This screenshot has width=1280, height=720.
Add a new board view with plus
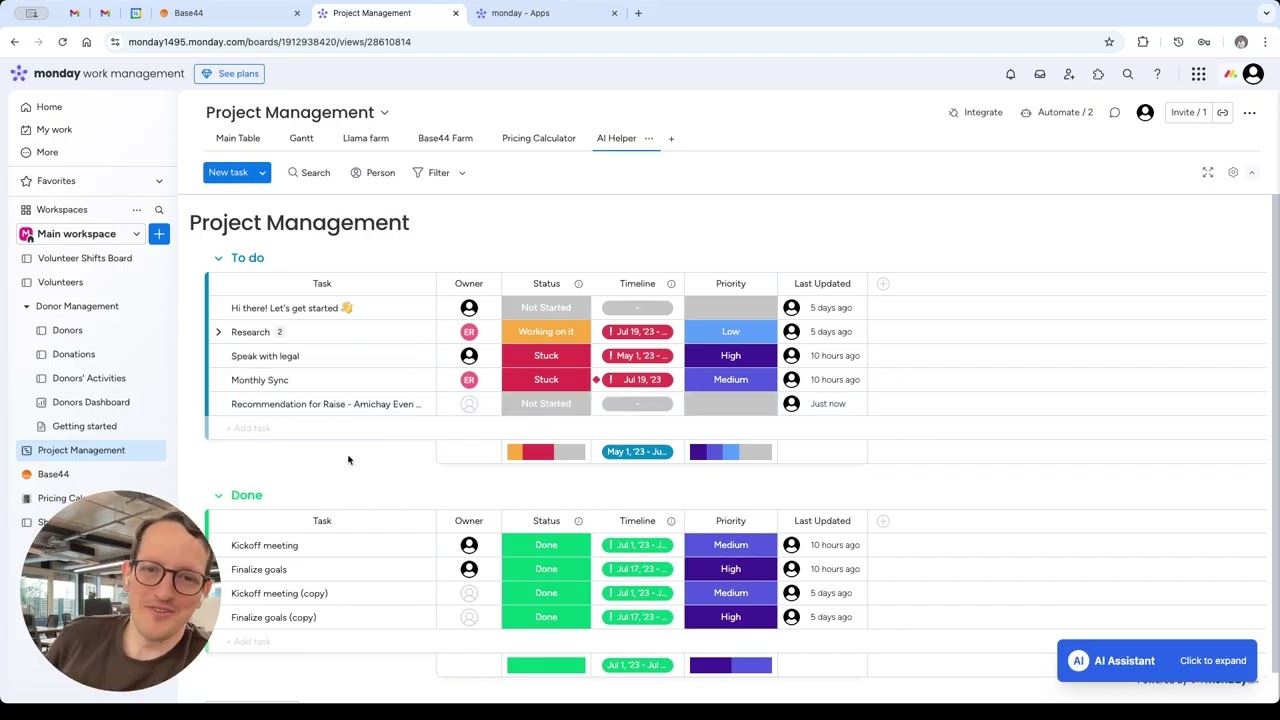(671, 139)
